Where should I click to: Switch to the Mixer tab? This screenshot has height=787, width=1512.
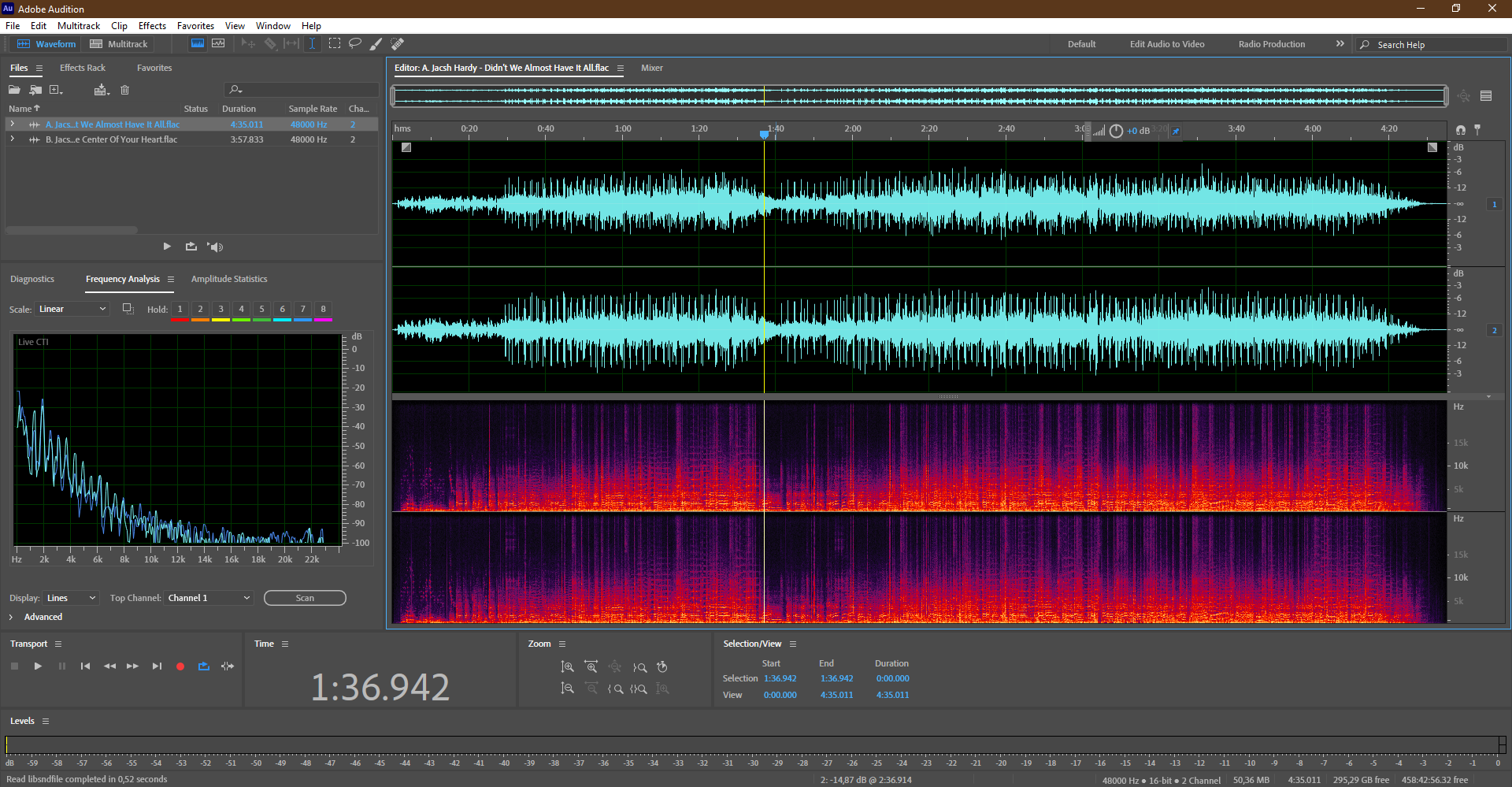pos(652,68)
